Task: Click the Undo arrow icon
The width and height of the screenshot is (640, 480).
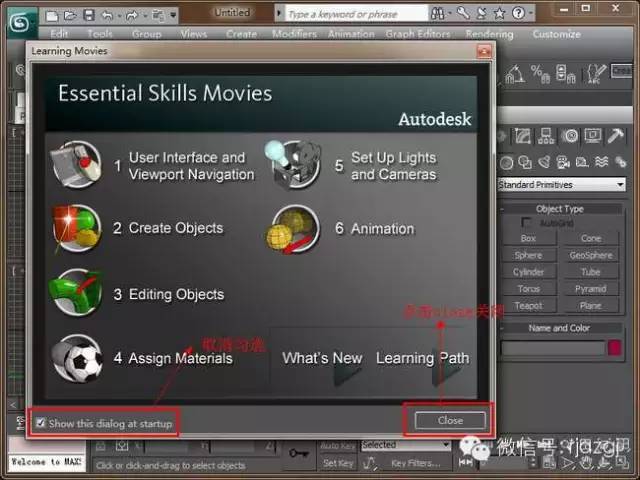Action: tap(109, 16)
